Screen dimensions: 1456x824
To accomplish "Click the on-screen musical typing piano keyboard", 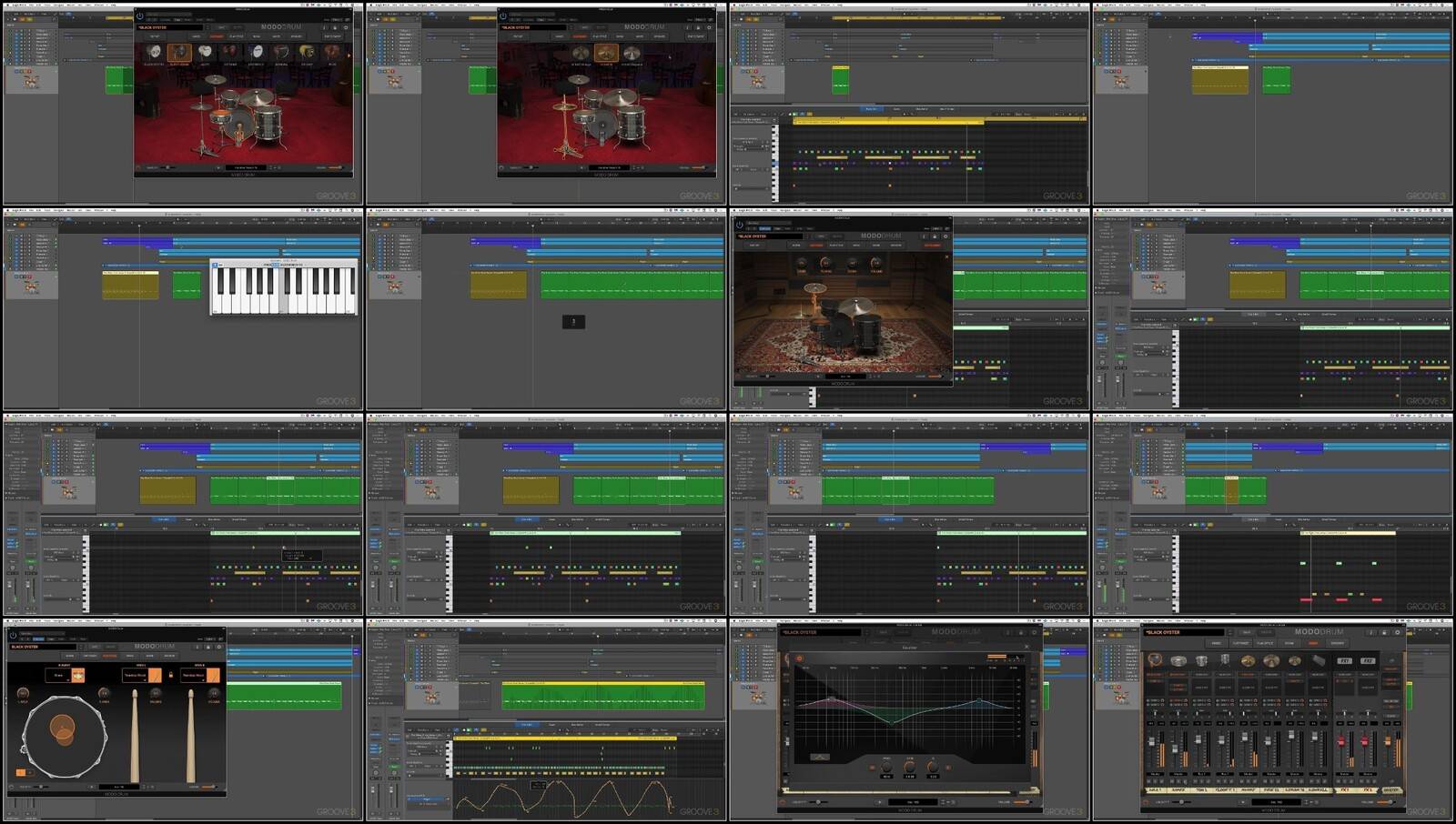I will click(x=284, y=290).
